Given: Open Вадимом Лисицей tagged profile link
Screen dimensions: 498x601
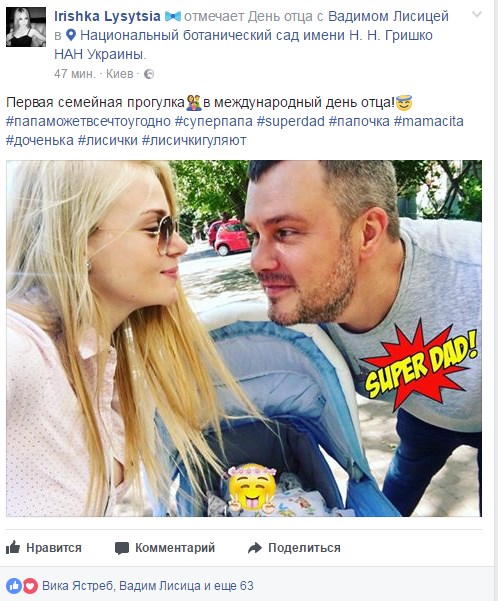Looking at the screenshot, I should point(388,16).
